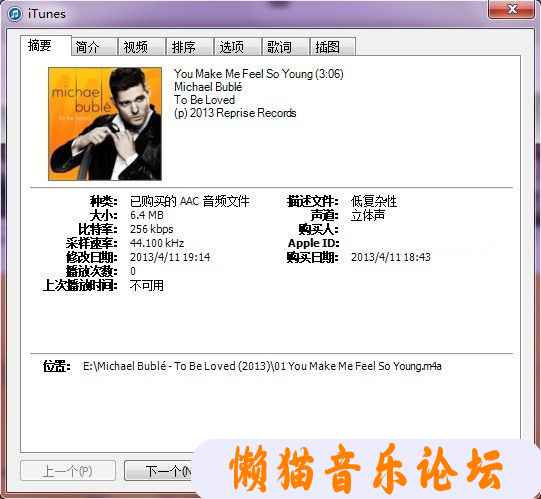Click the file location path text
The height and width of the screenshot is (499, 541).
[x=262, y=366]
